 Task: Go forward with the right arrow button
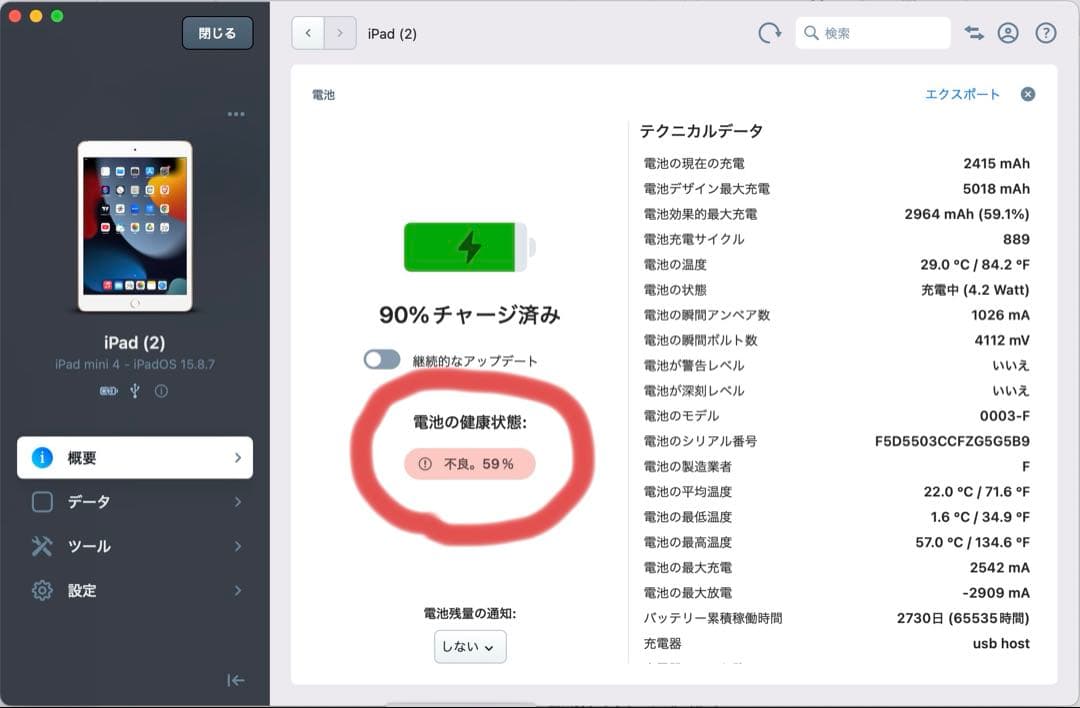(x=340, y=33)
